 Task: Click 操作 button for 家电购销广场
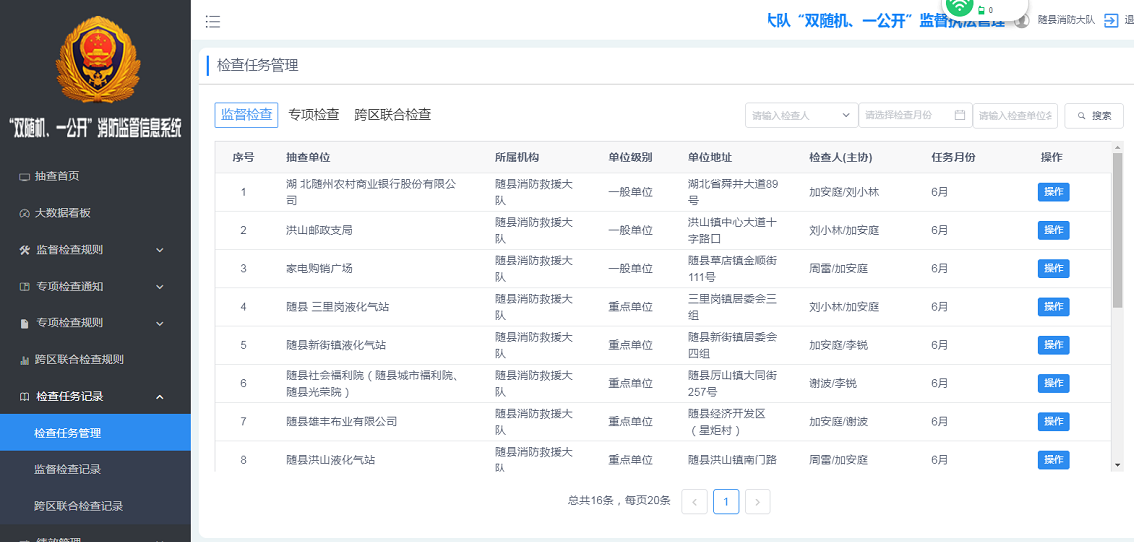click(1054, 268)
